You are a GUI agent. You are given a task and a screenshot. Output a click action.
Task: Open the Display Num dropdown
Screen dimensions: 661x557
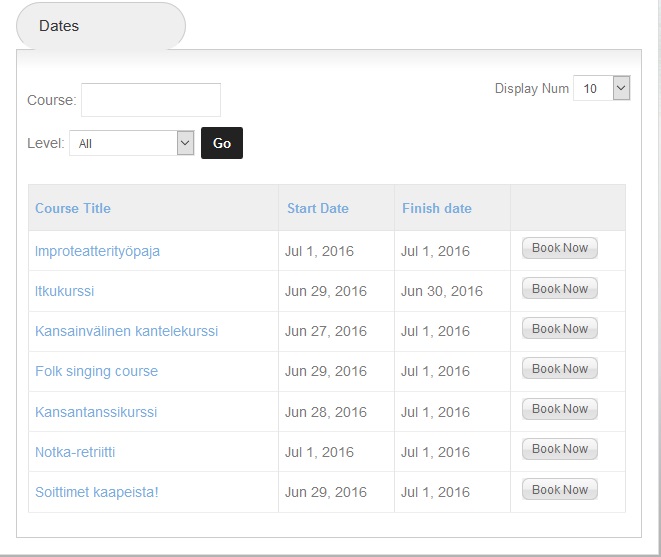(x=601, y=89)
